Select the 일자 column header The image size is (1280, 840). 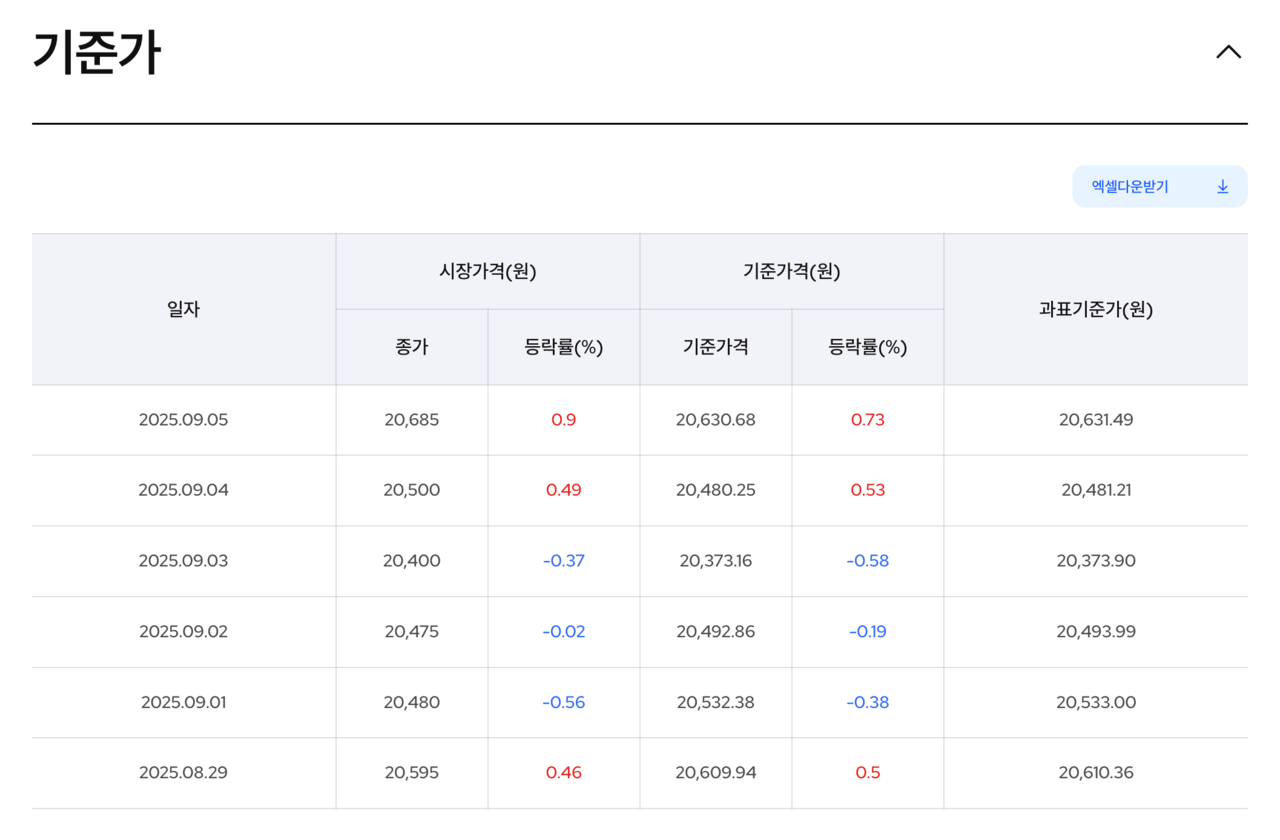click(x=183, y=310)
